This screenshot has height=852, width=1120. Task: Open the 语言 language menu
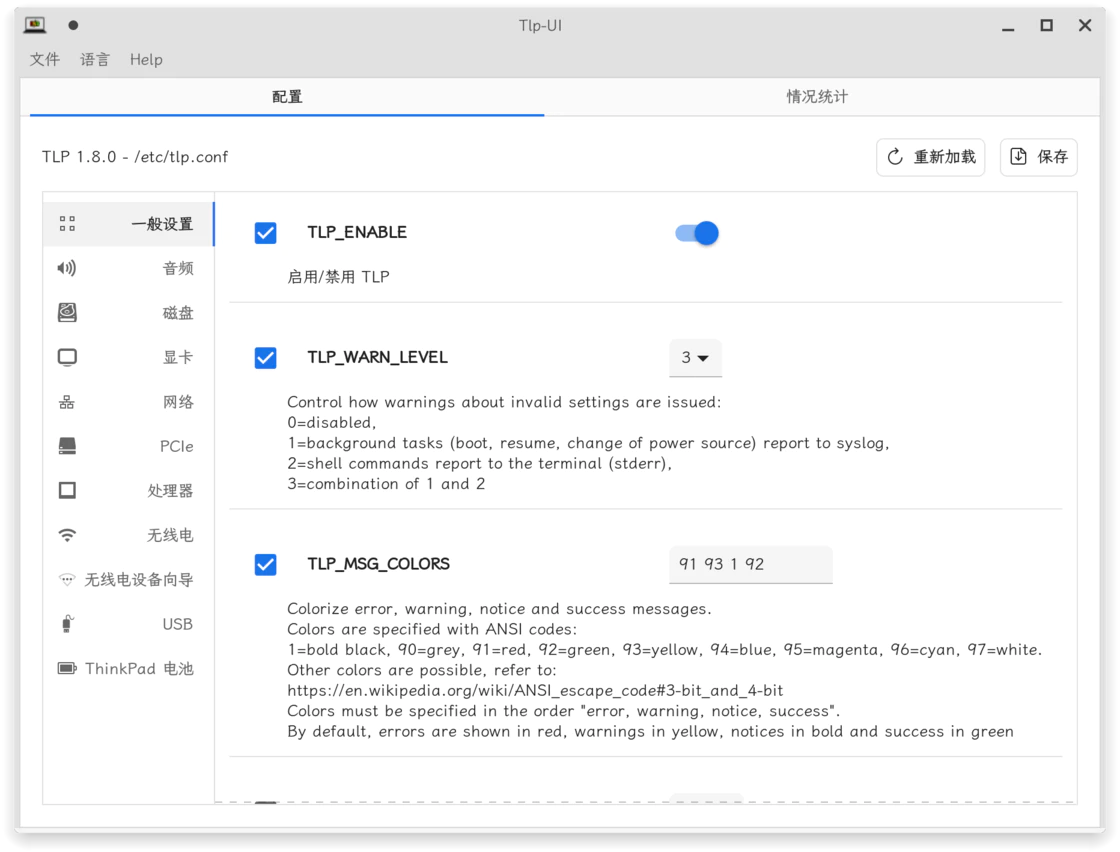(95, 60)
